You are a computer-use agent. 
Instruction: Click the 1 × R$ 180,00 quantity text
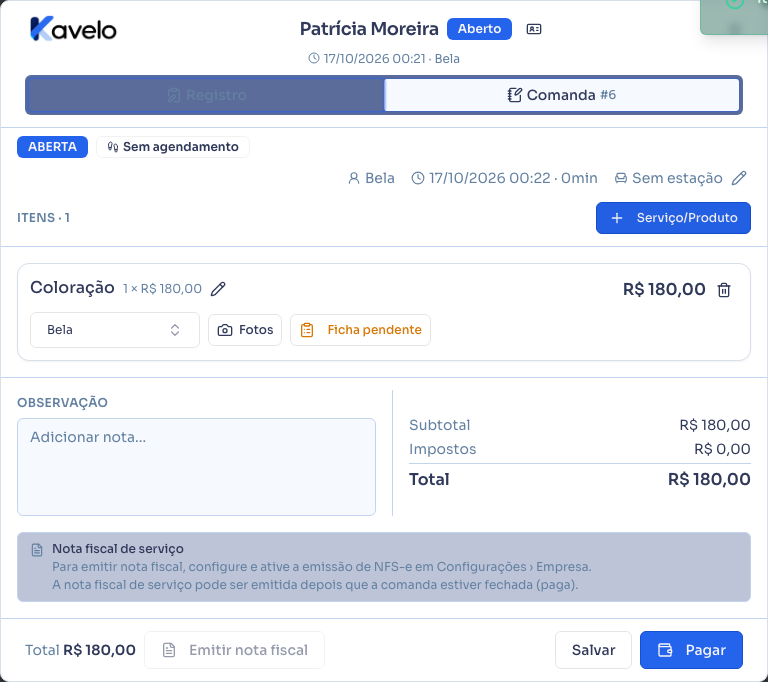(x=162, y=289)
